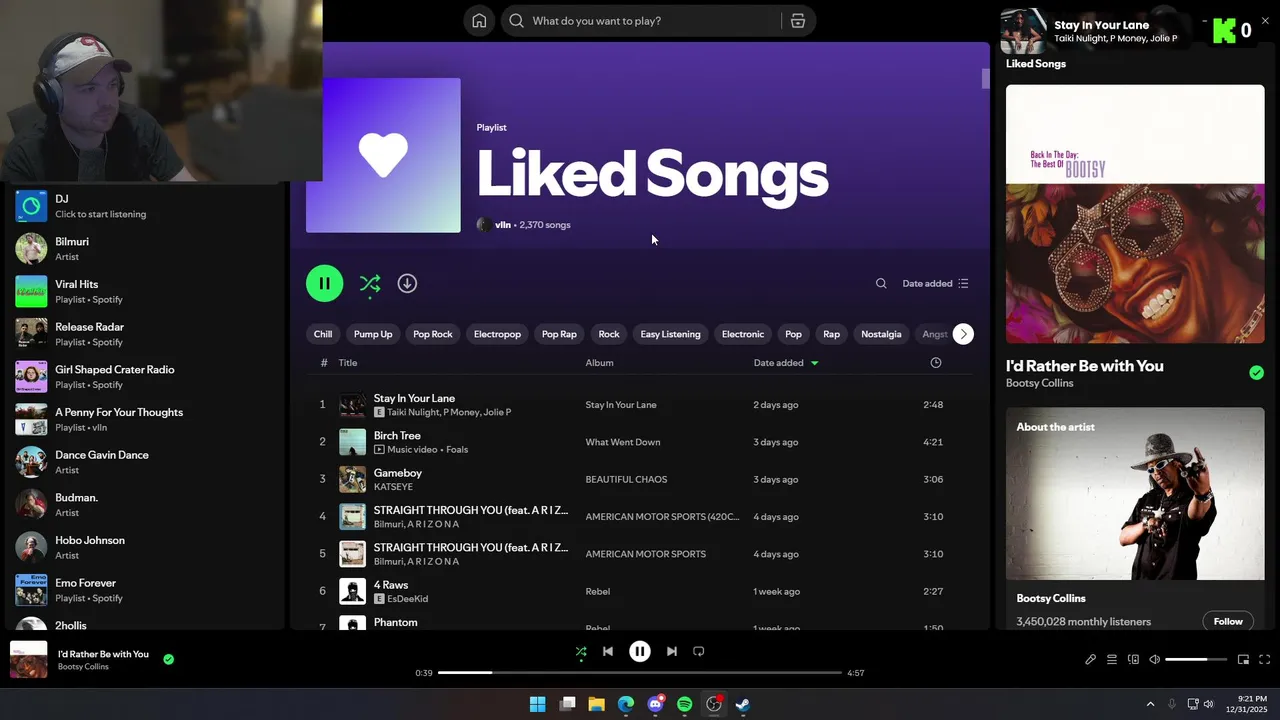
Task: Click the duration clock column header icon
Action: click(x=936, y=363)
